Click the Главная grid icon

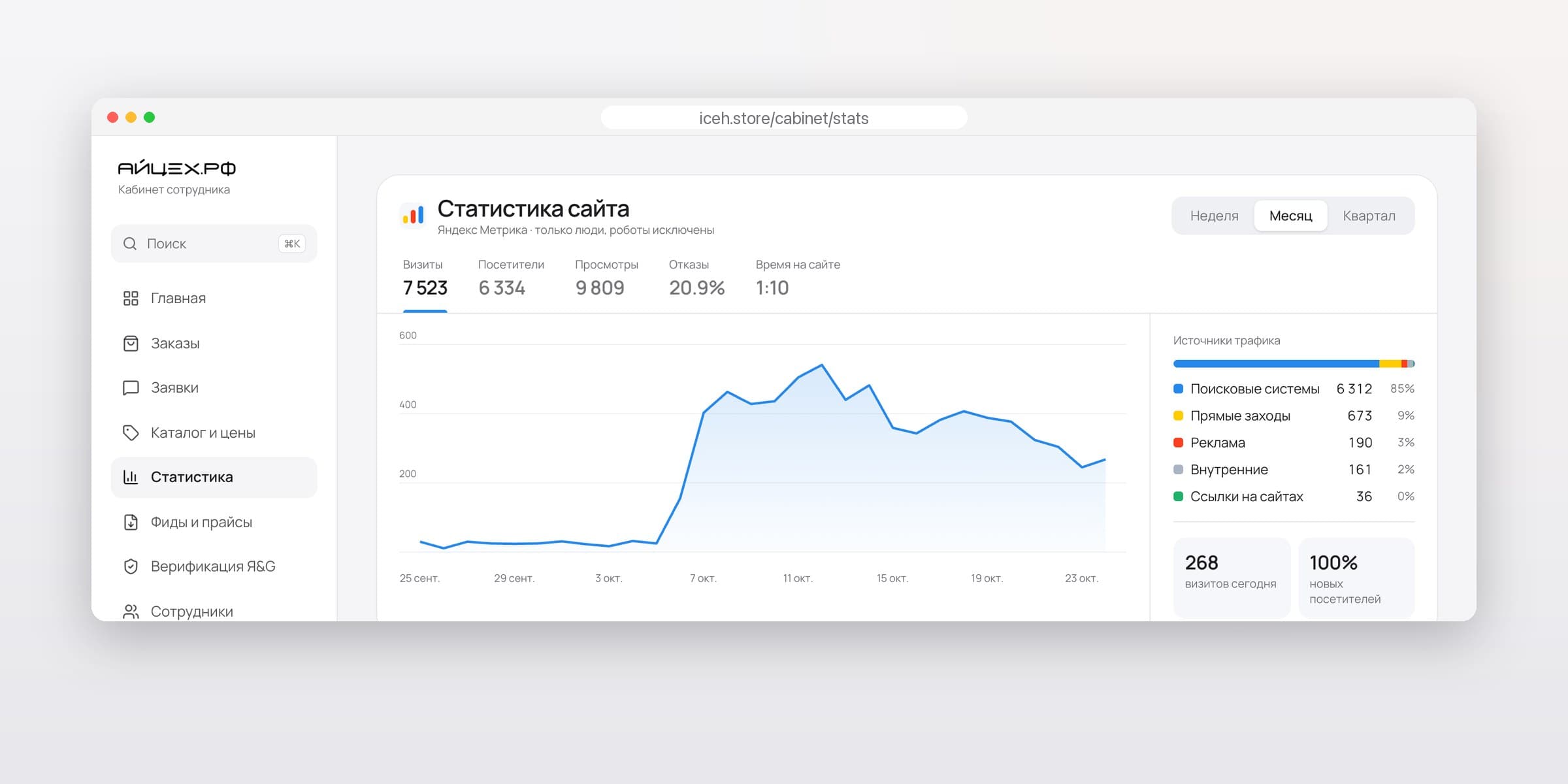tap(131, 299)
